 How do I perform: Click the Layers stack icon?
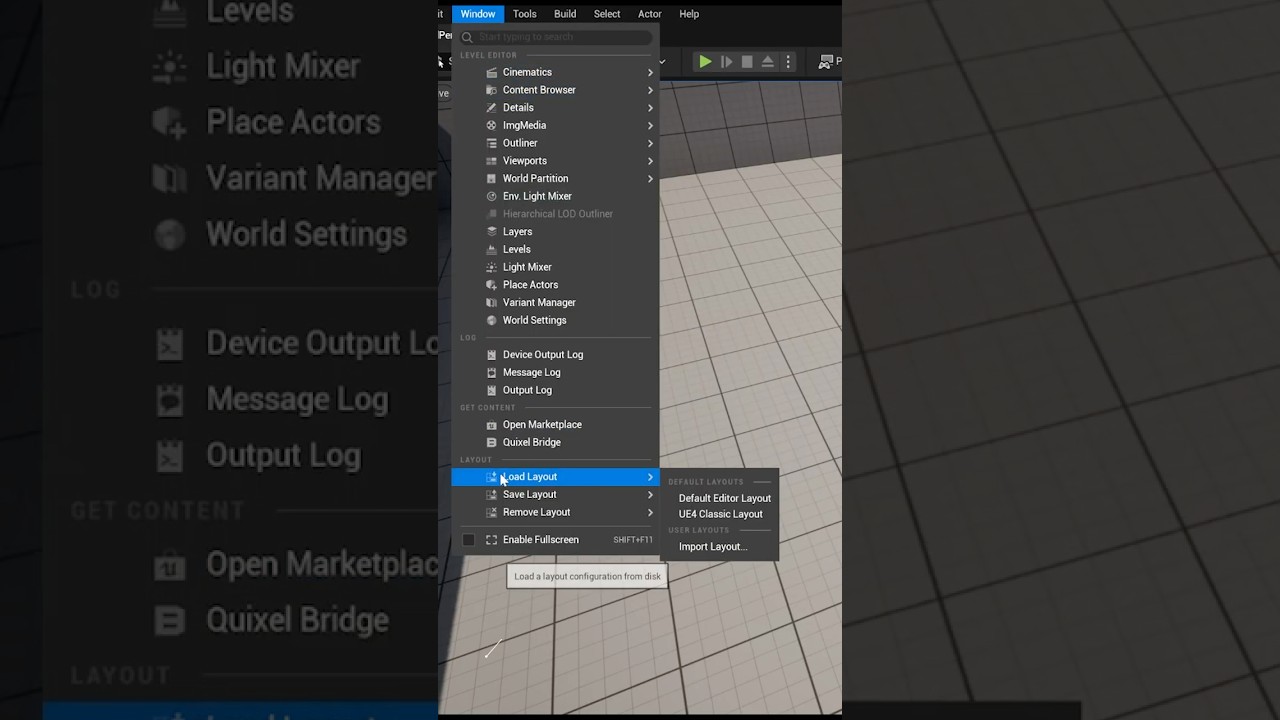(x=491, y=232)
